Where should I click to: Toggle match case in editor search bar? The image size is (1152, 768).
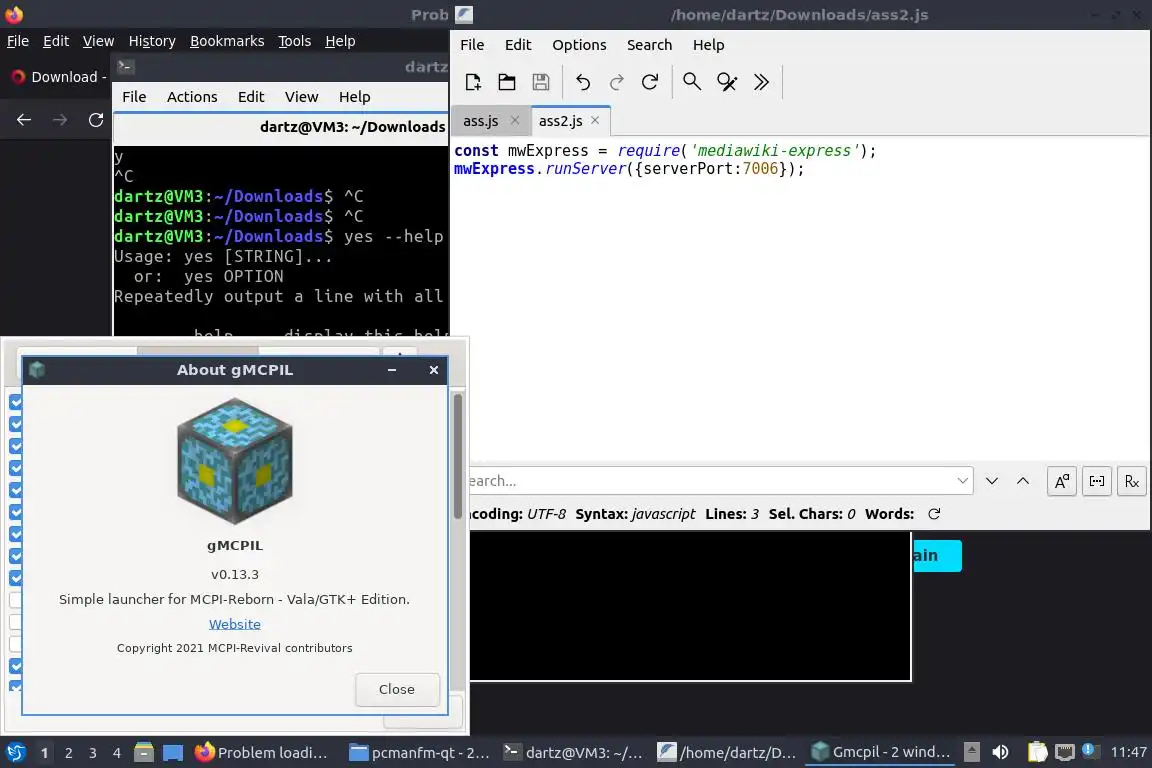(1062, 481)
